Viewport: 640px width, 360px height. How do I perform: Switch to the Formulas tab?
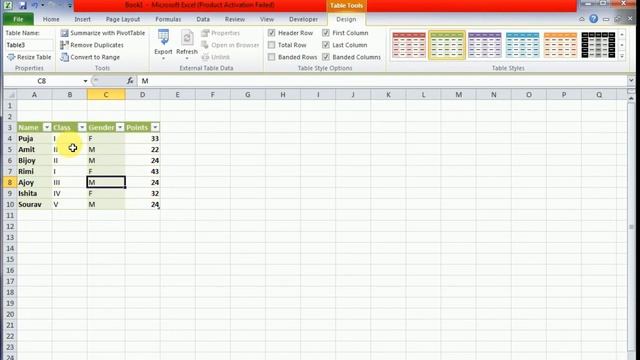168,19
